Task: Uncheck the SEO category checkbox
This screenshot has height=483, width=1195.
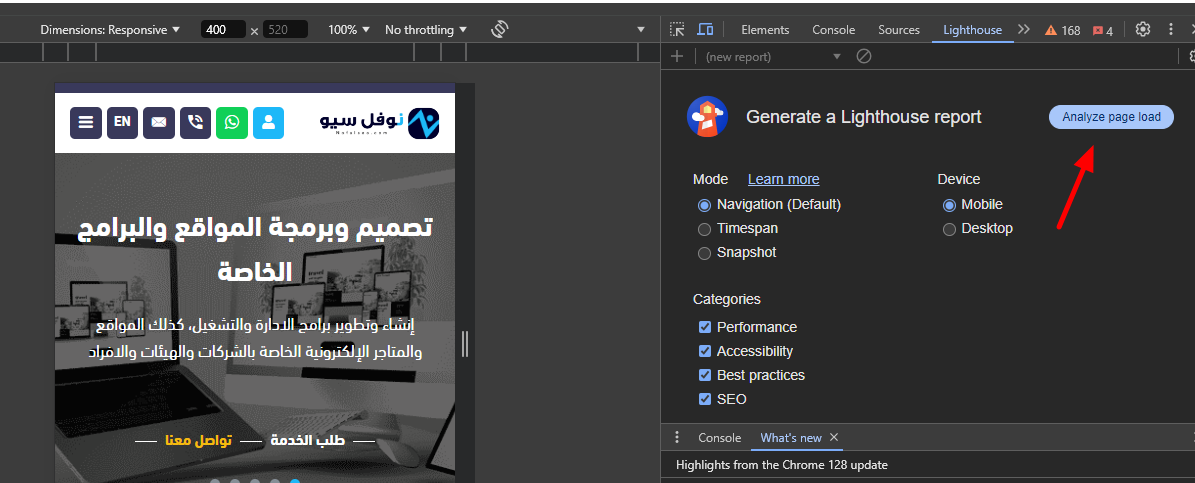Action: (x=705, y=399)
